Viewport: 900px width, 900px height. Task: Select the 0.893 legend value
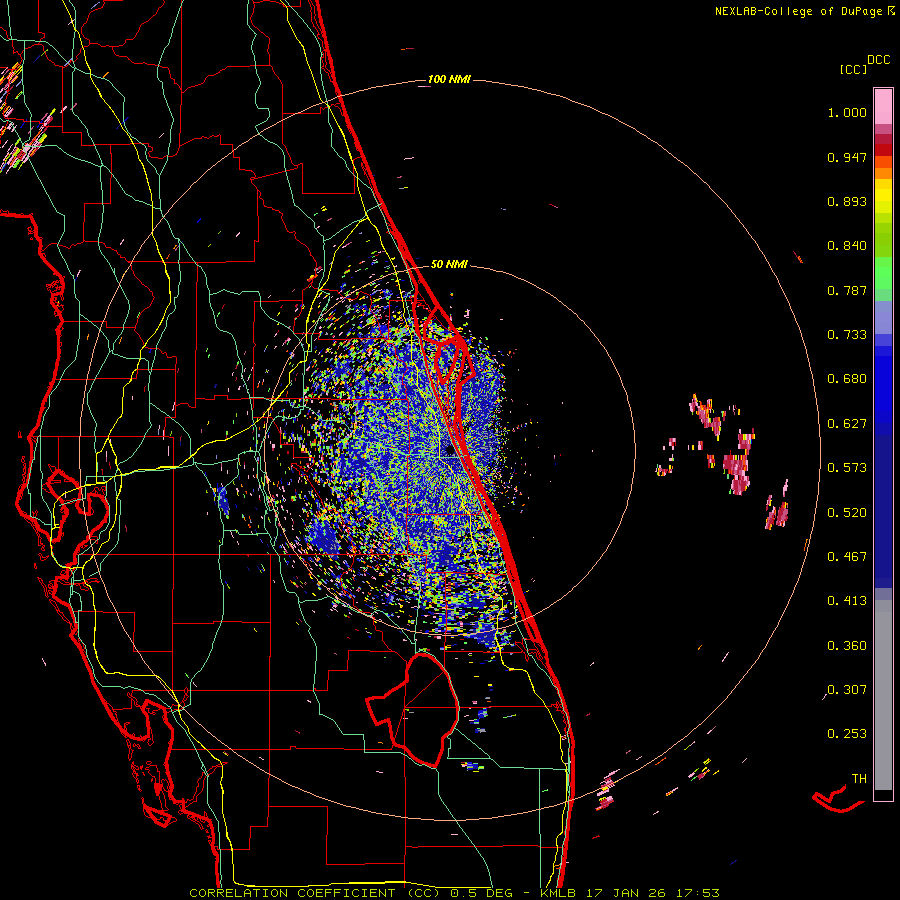tap(847, 201)
